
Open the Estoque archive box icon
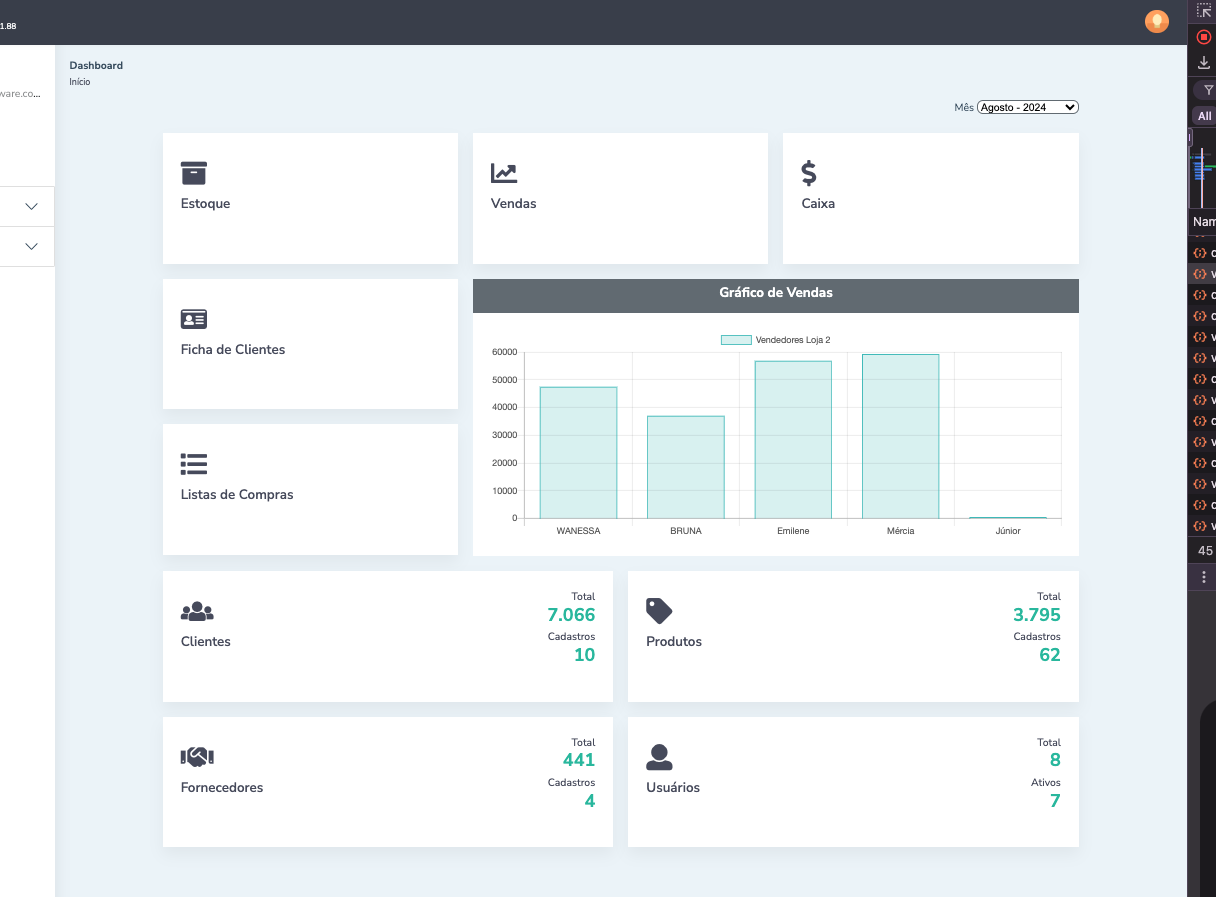point(193,173)
